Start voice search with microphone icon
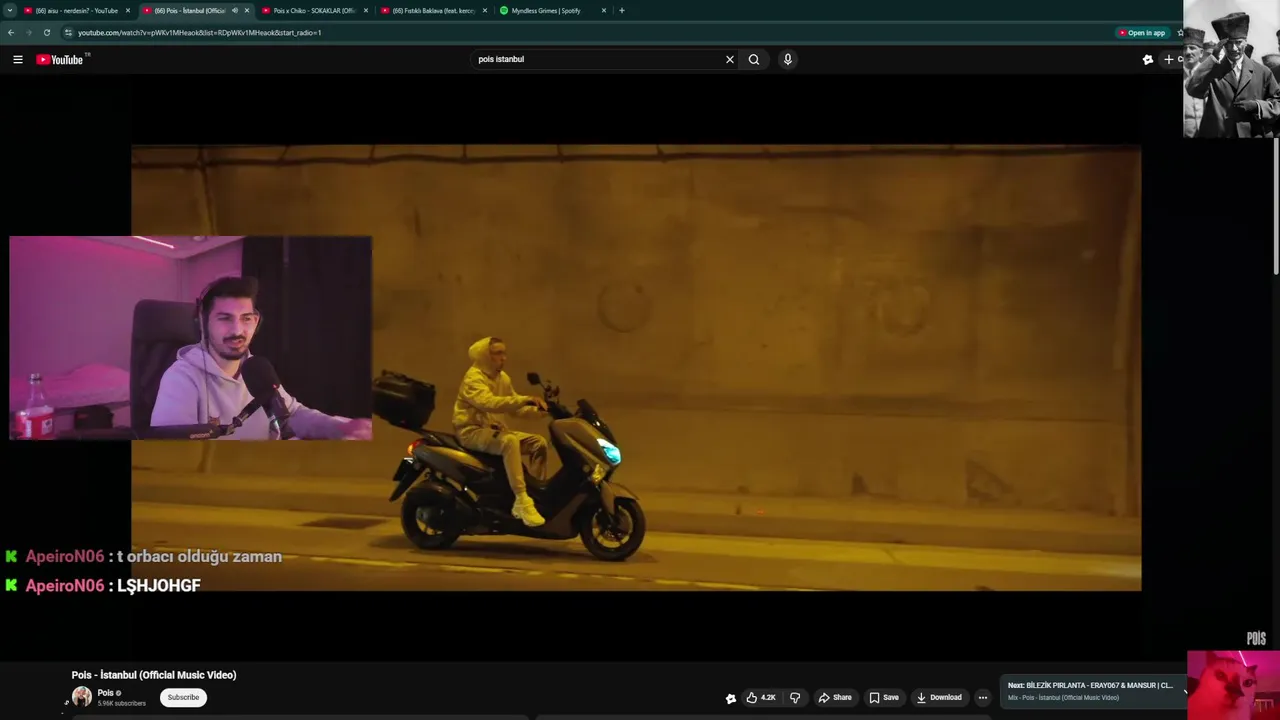Viewport: 1280px width, 720px height. point(787,59)
